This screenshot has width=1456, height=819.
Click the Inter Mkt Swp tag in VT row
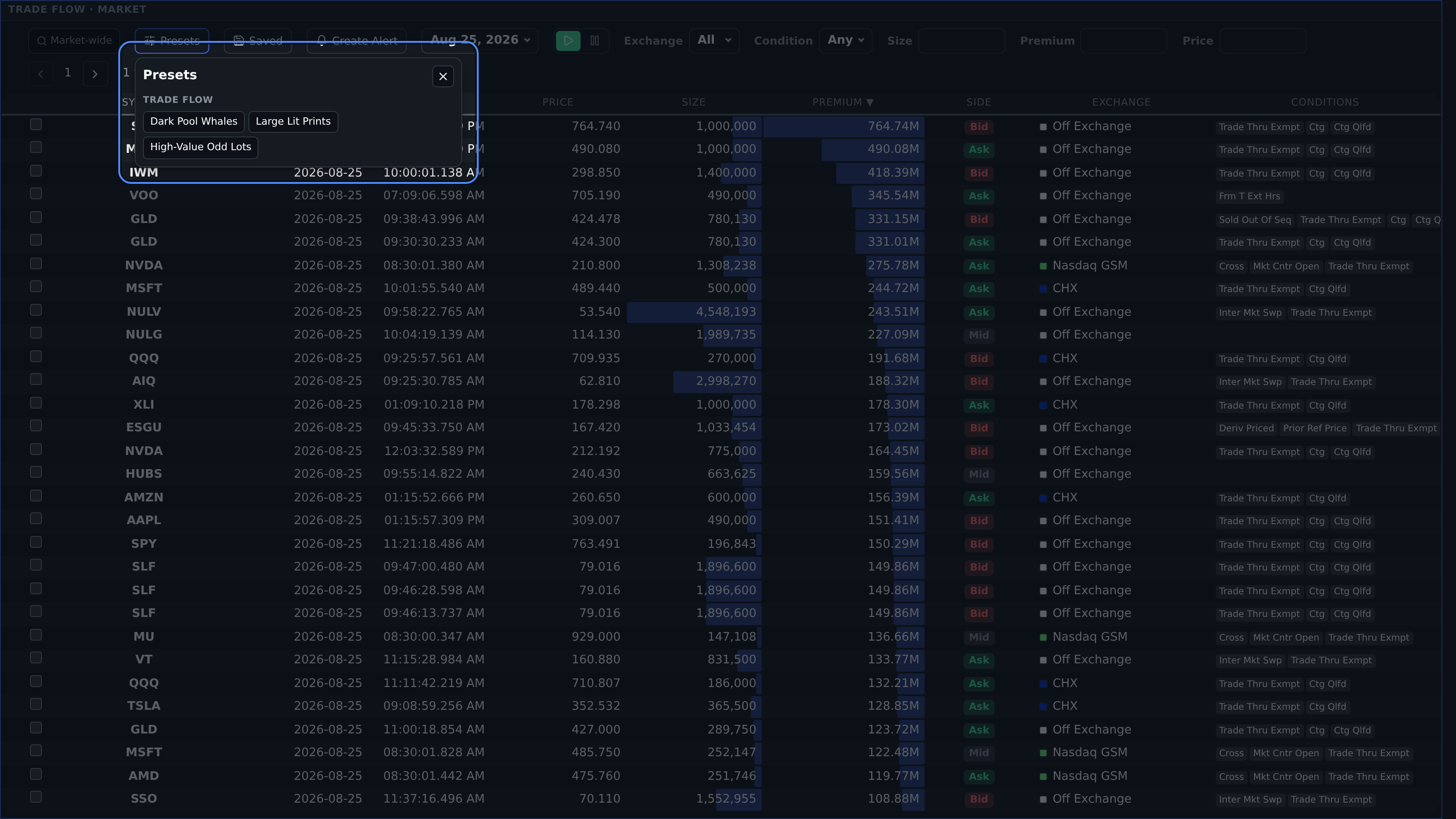coord(1250,661)
